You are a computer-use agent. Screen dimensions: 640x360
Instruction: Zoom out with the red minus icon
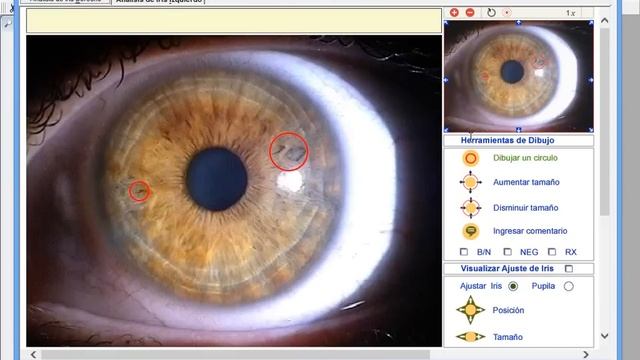[470, 13]
